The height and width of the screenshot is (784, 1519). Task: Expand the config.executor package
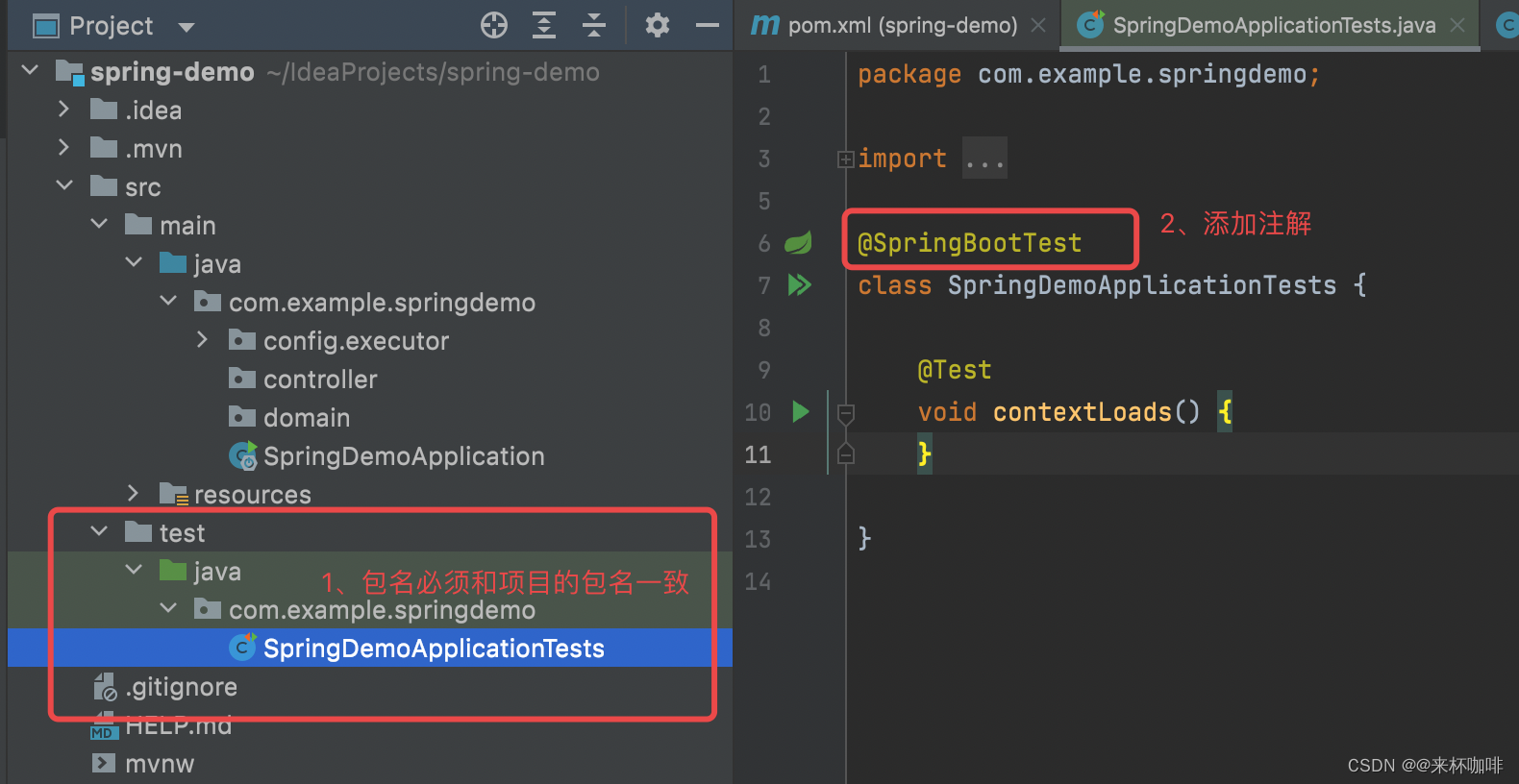(202, 339)
